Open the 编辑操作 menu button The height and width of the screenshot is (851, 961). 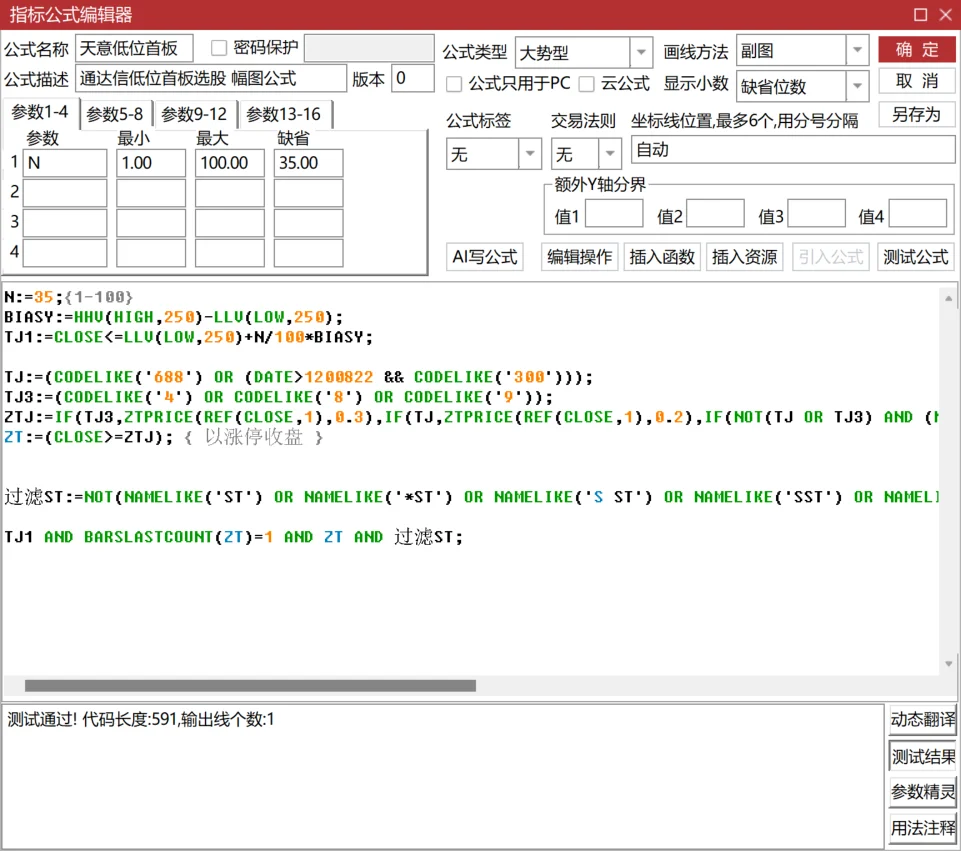[x=579, y=257]
